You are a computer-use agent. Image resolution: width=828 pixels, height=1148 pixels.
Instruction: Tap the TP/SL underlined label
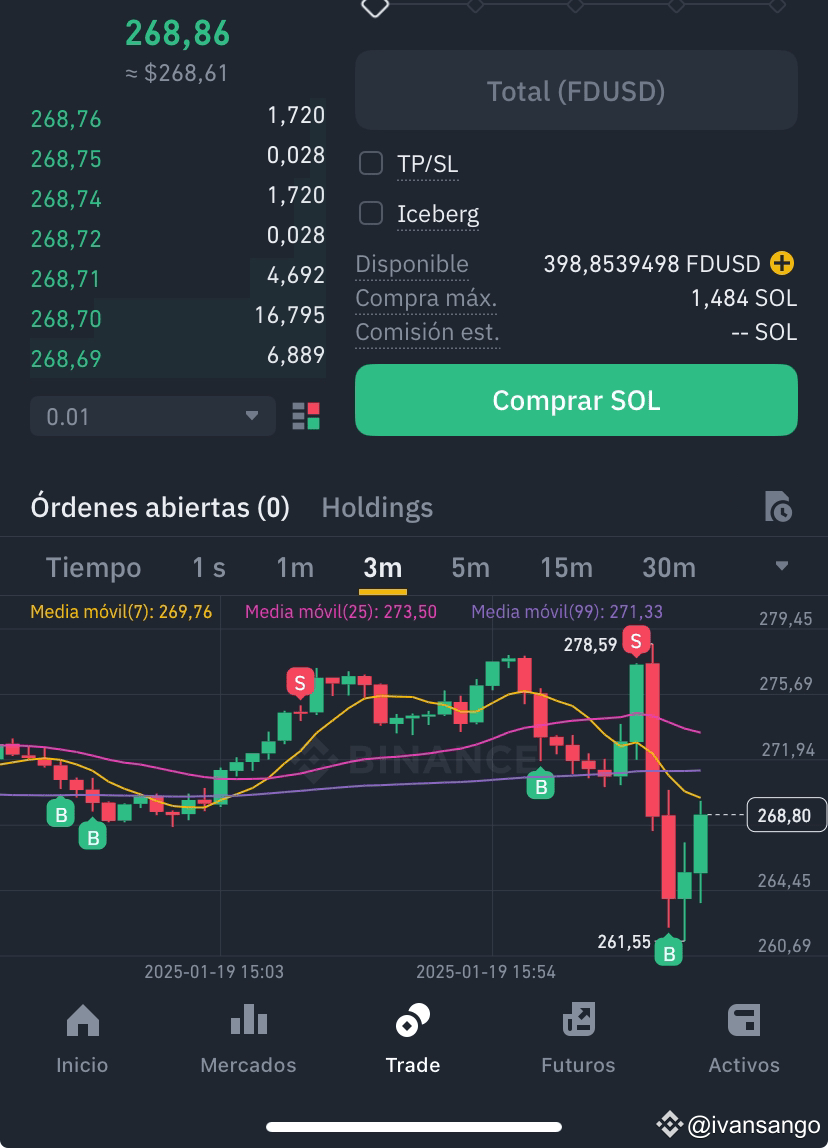[428, 163]
